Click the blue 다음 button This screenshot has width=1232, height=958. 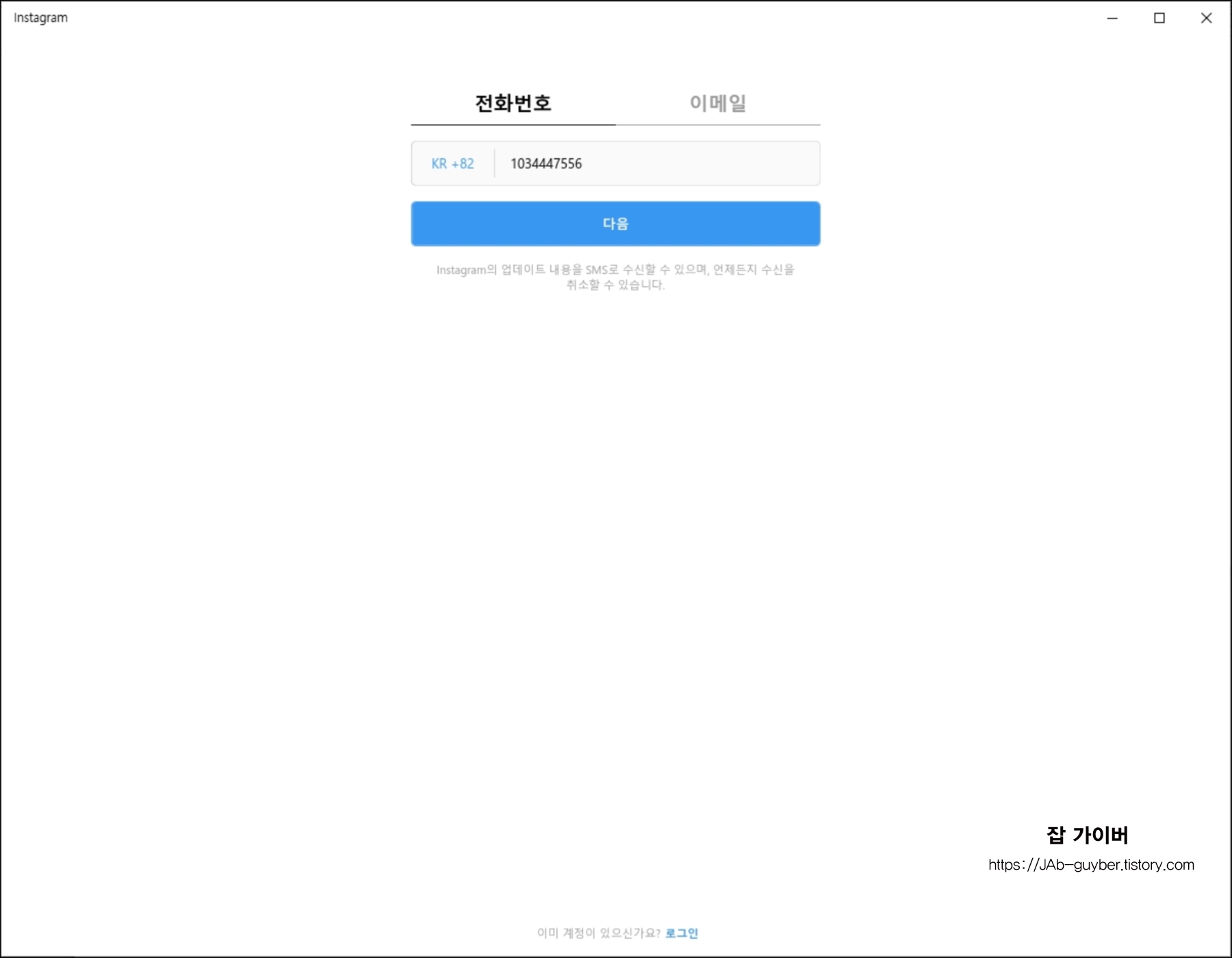[615, 224]
